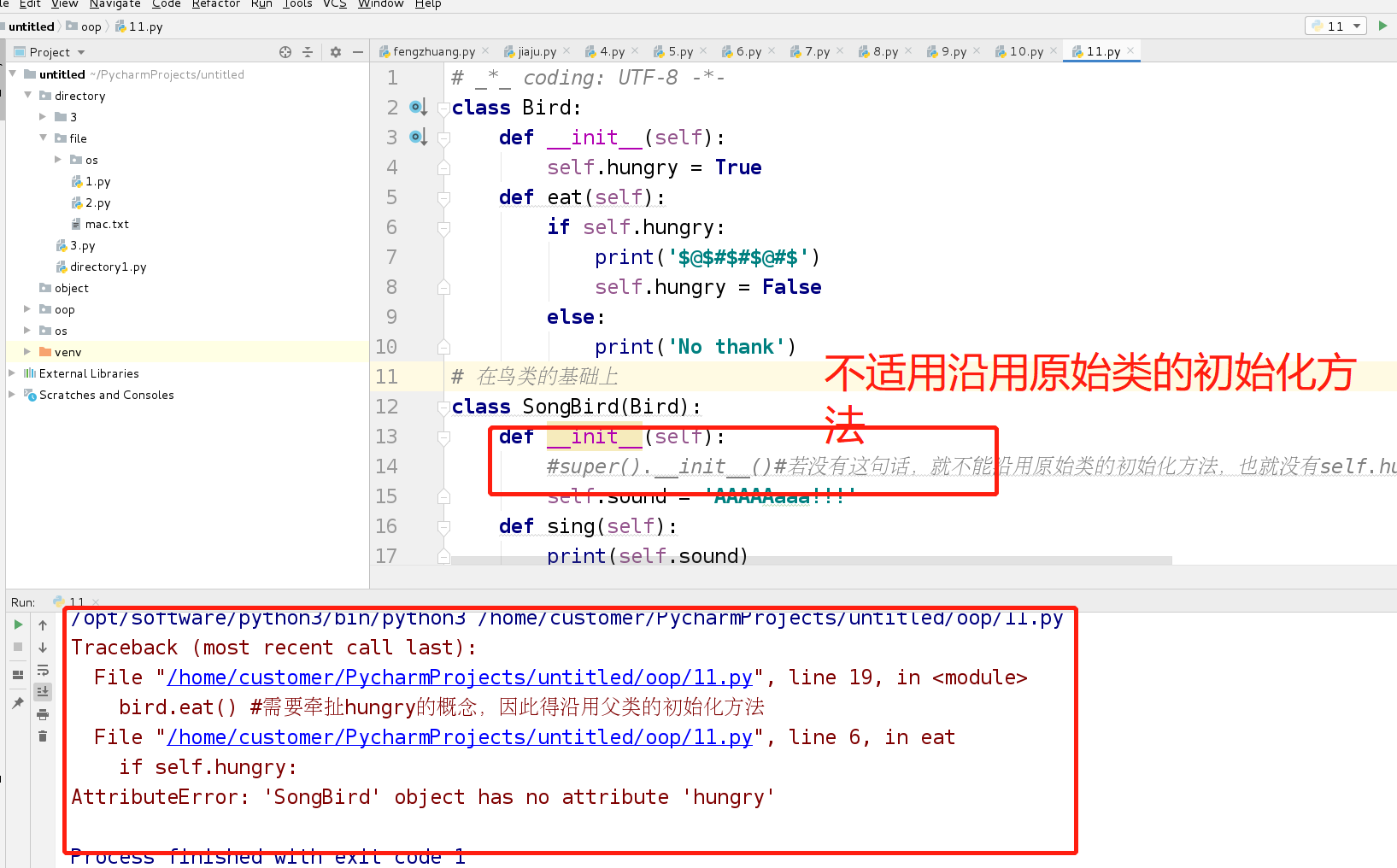1397x868 pixels.
Task: Restore layout icon in the Run panel
Action: pyautogui.click(x=18, y=674)
